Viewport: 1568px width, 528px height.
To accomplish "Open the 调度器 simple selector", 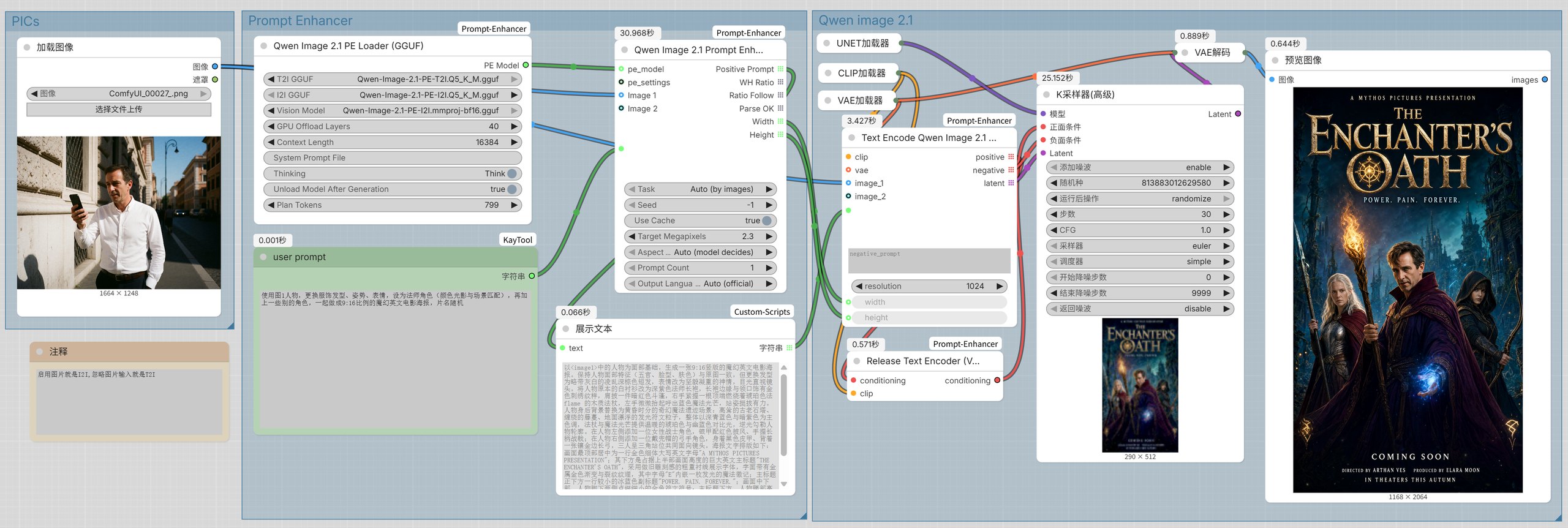I will [x=1140, y=262].
